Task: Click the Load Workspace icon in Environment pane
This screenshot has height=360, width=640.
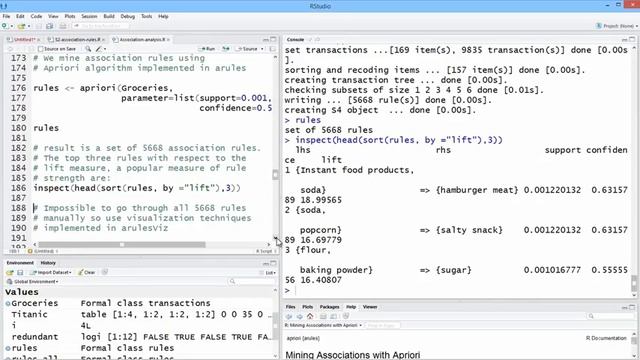Action: pyautogui.click(x=10, y=272)
